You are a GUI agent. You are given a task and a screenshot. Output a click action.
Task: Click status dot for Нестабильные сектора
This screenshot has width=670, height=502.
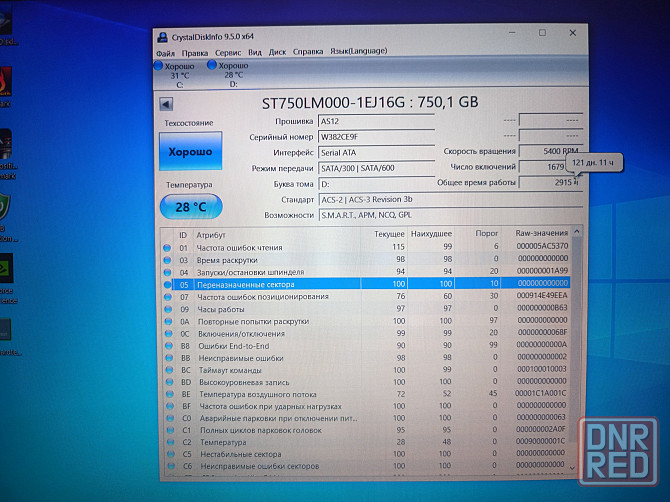click(171, 454)
